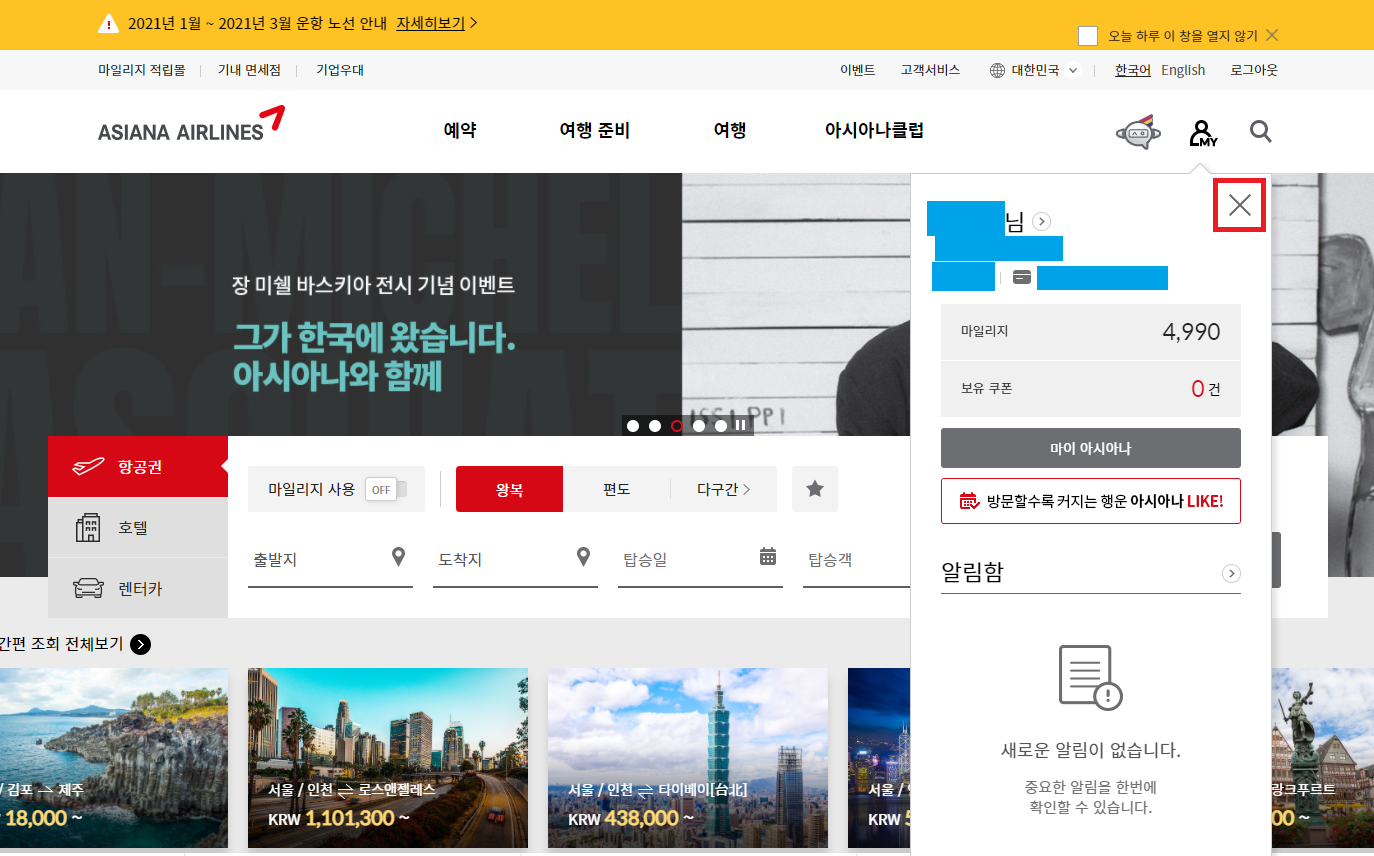This screenshot has height=856, width=1374.
Task: Click the MY profile icon
Action: 1203,133
